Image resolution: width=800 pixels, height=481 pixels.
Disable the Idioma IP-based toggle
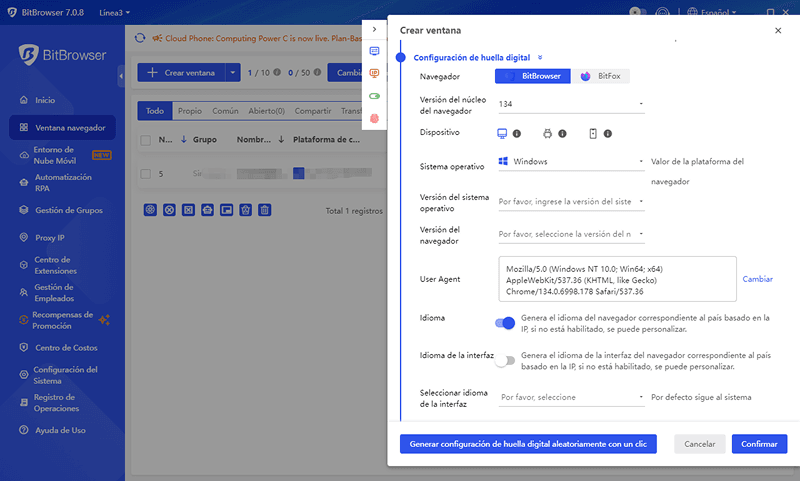point(505,322)
